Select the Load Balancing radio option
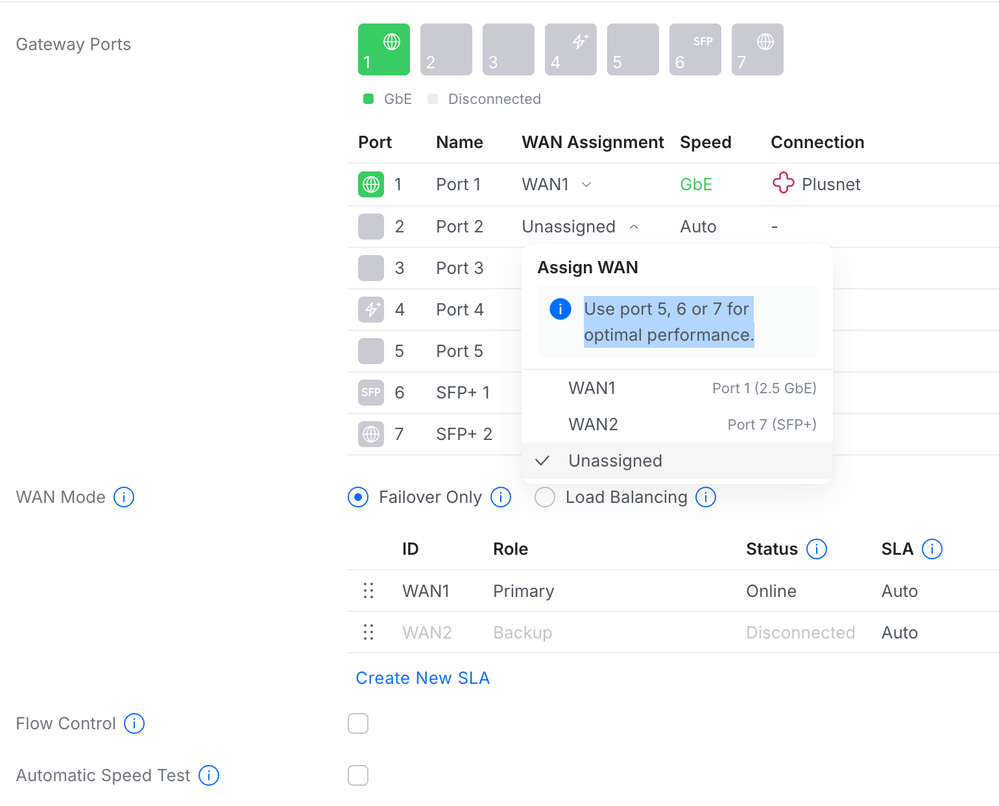This screenshot has width=999, height=806. pos(545,497)
